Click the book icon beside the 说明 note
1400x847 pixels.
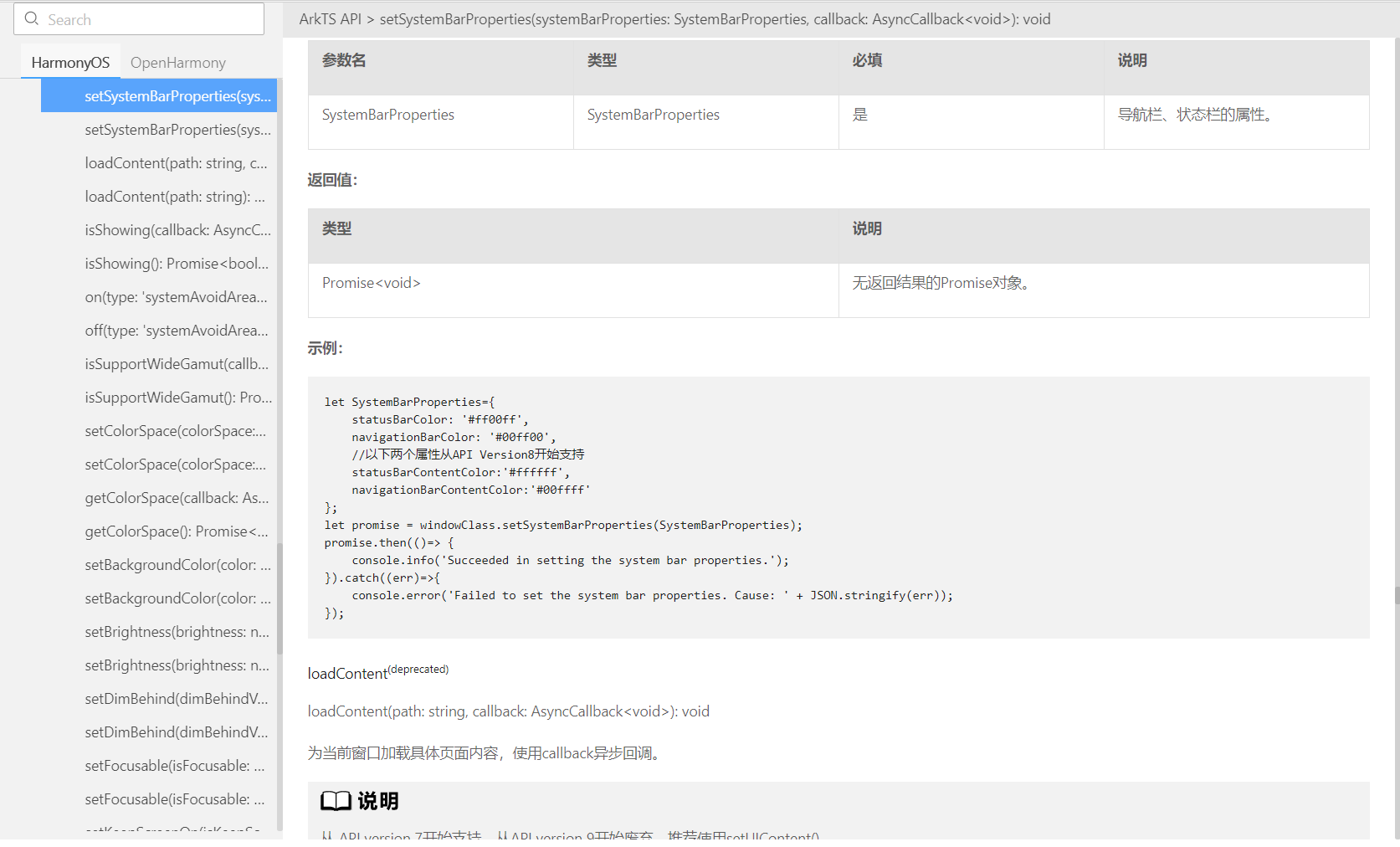pyautogui.click(x=336, y=801)
